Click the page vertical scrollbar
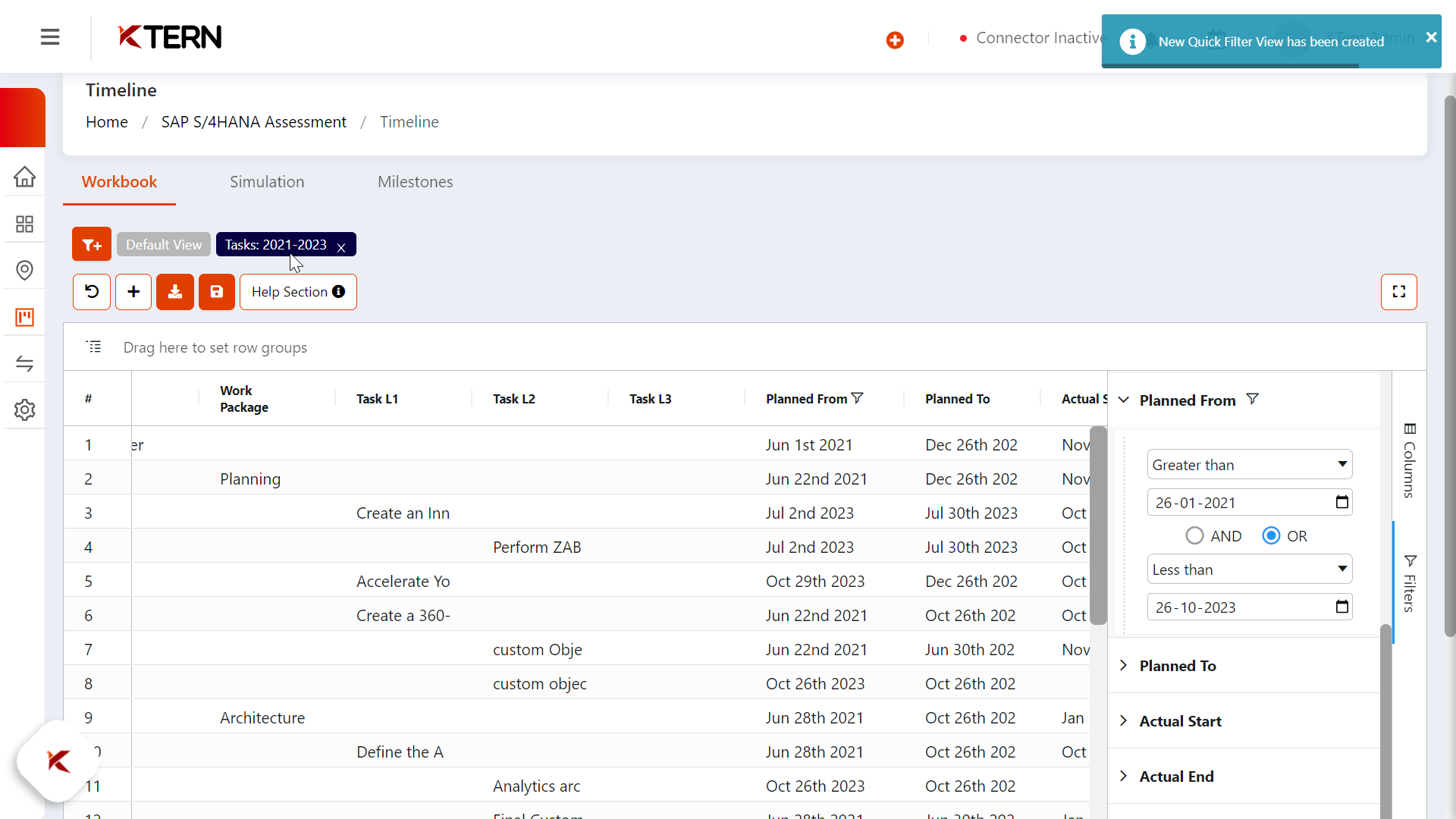 click(x=1450, y=366)
